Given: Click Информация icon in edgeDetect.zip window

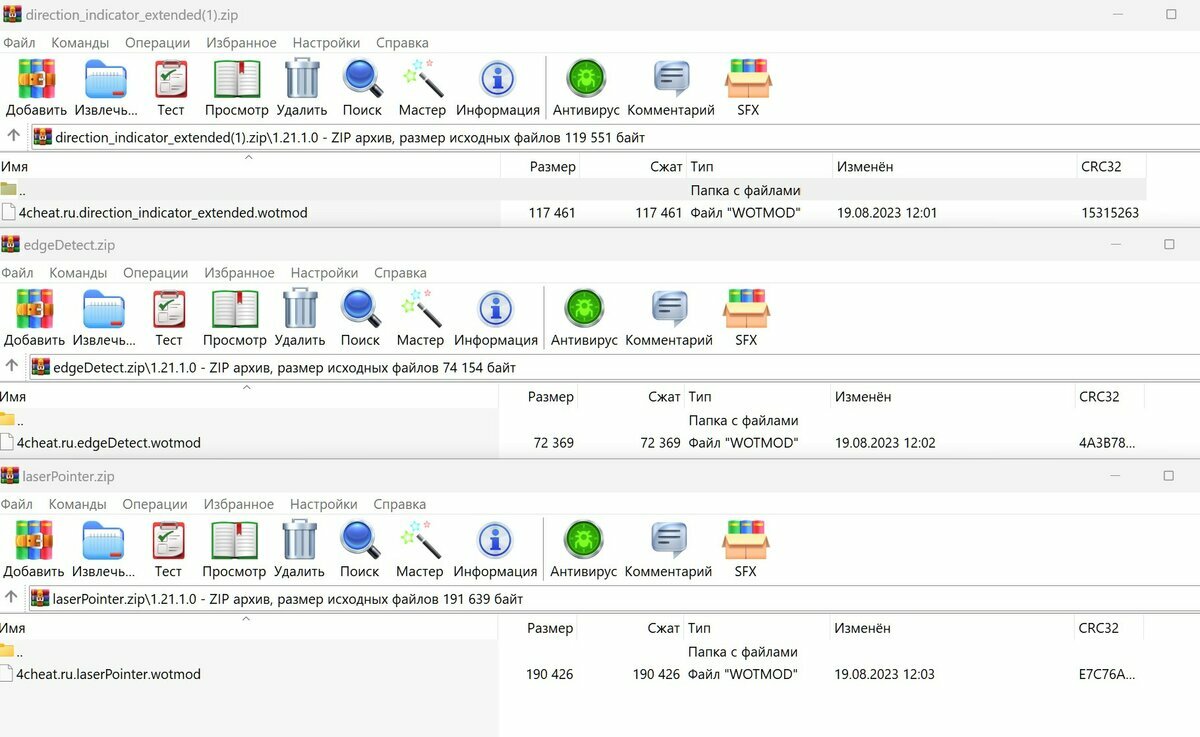Looking at the screenshot, I should pyautogui.click(x=495, y=310).
